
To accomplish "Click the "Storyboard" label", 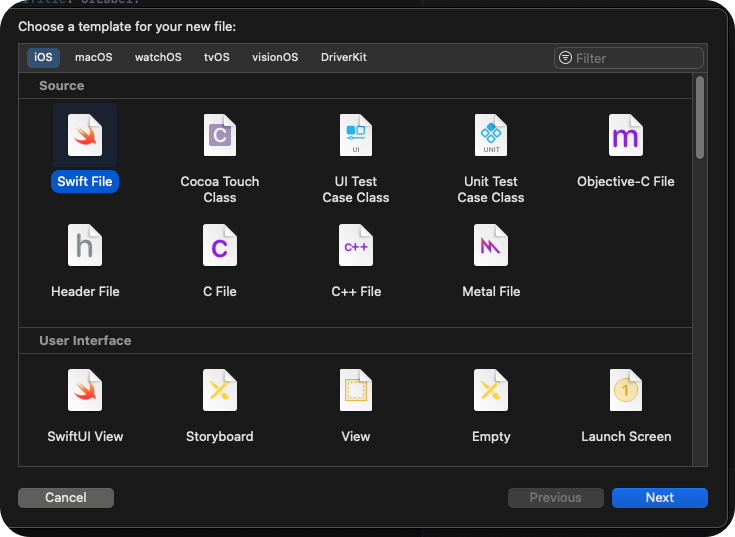I will point(220,436).
